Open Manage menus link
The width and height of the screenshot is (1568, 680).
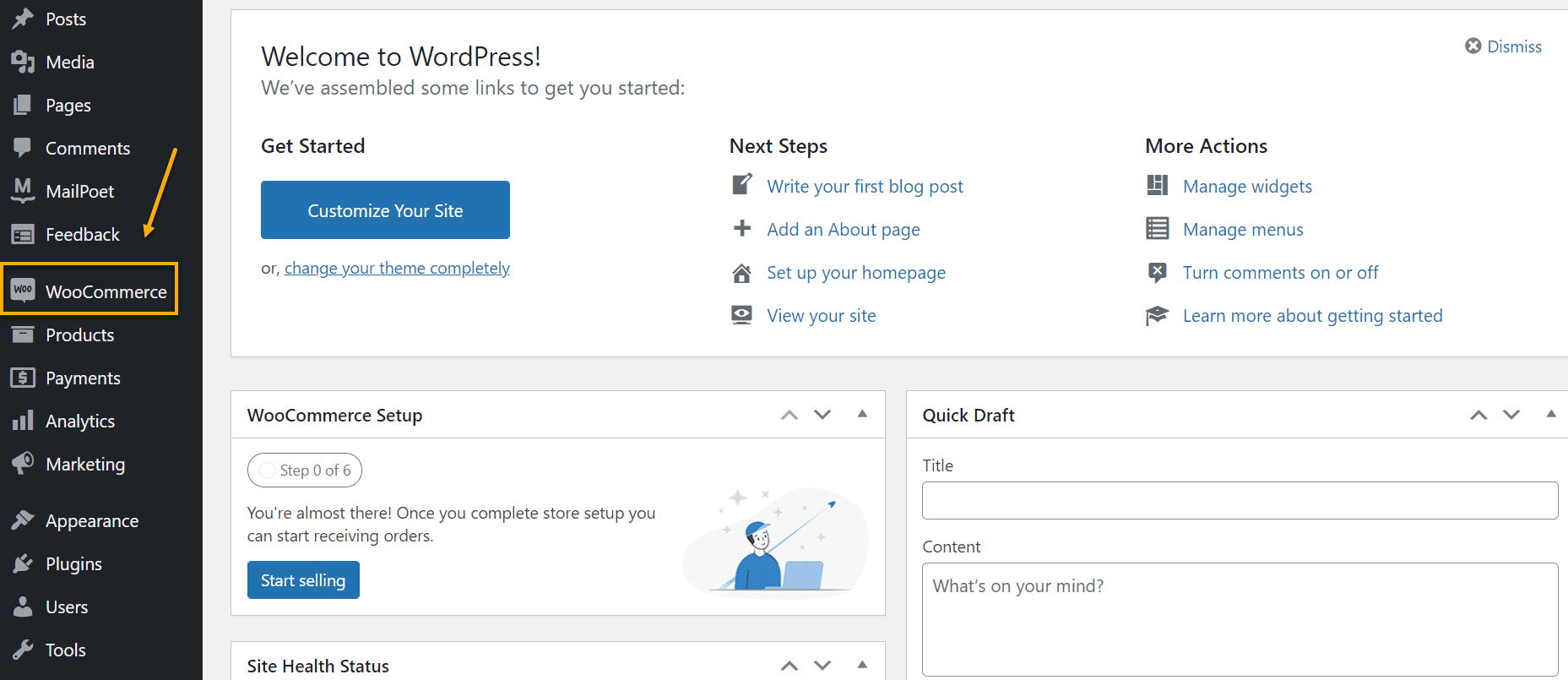pos(1243,229)
